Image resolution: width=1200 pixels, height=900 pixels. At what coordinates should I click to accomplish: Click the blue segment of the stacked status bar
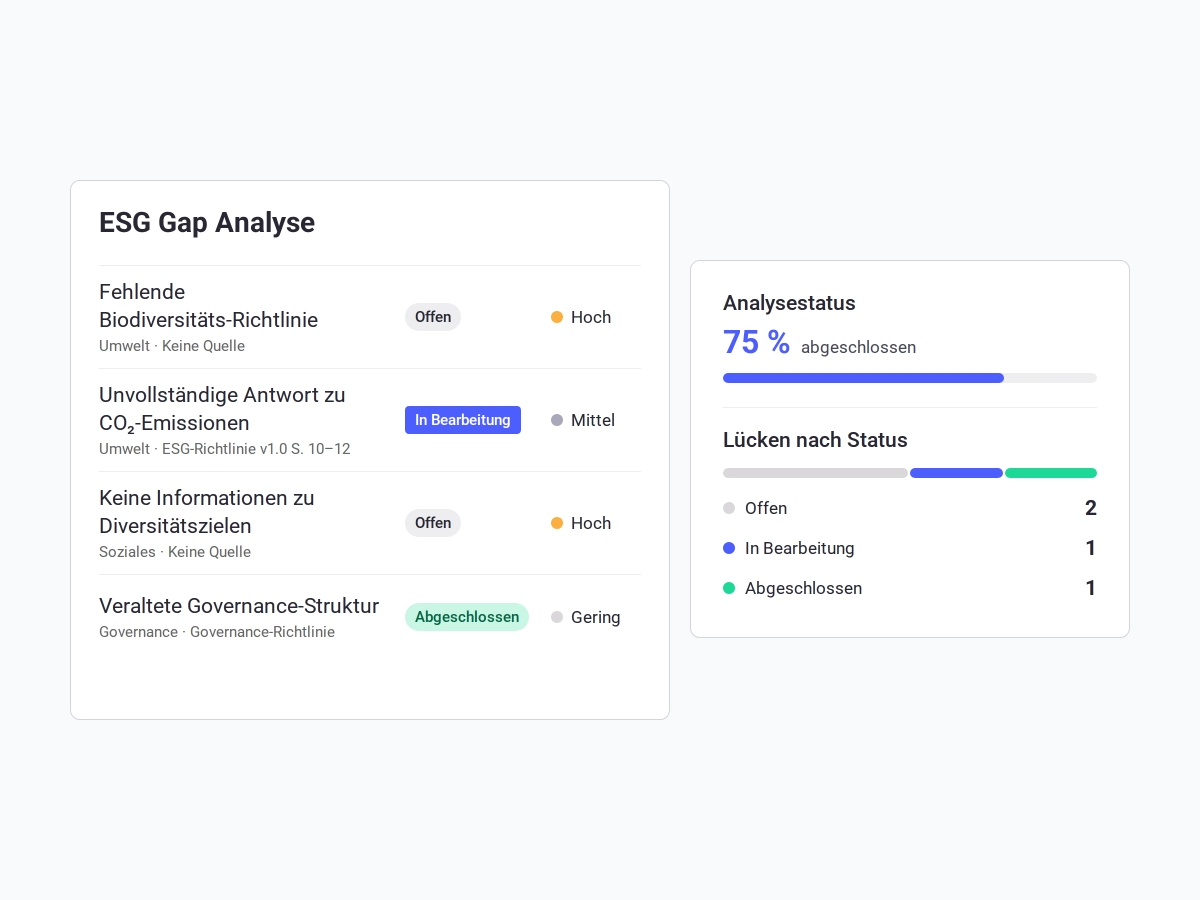956,473
